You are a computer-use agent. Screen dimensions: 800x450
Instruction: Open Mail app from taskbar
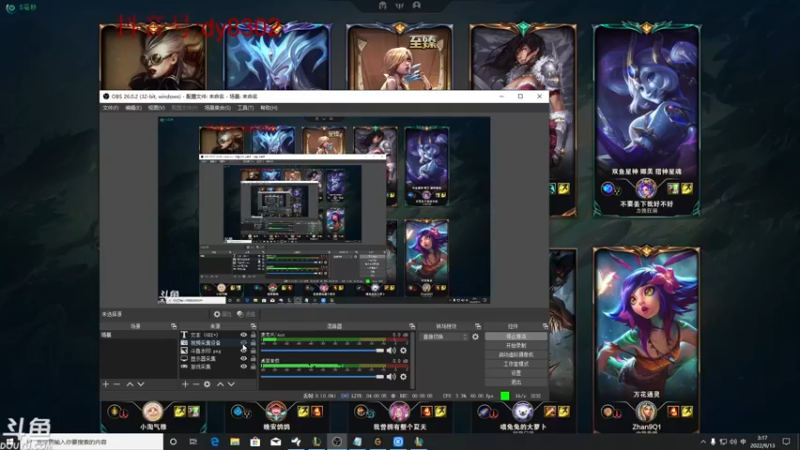pos(276,442)
